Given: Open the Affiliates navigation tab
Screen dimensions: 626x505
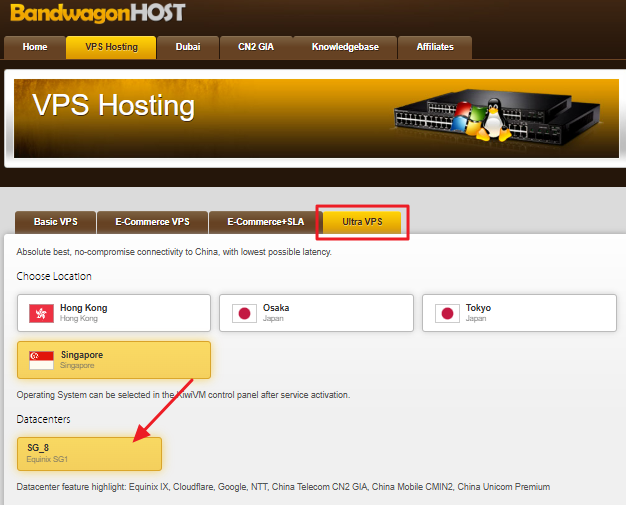Looking at the screenshot, I should click(x=435, y=48).
